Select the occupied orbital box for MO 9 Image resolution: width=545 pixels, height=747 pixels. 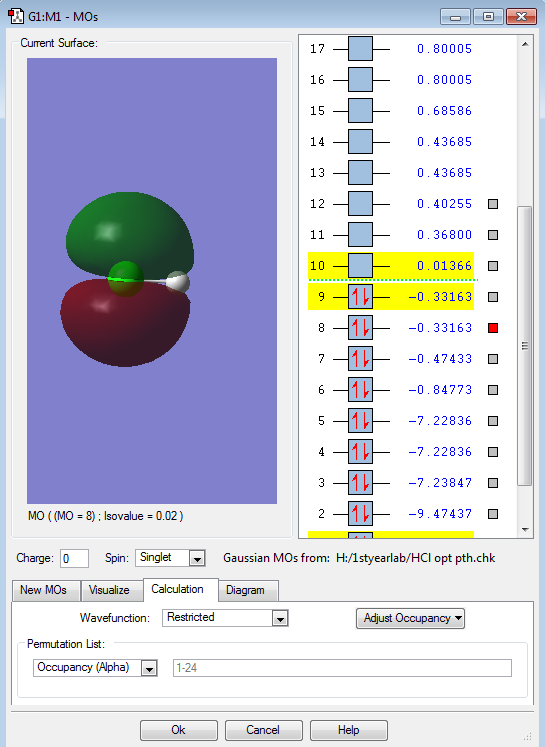pos(360,297)
